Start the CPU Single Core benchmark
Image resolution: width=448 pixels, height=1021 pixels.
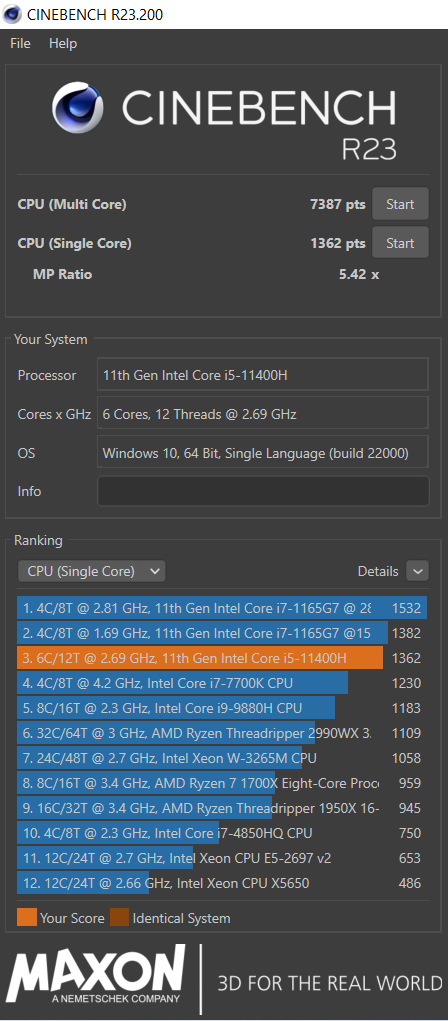pos(400,243)
